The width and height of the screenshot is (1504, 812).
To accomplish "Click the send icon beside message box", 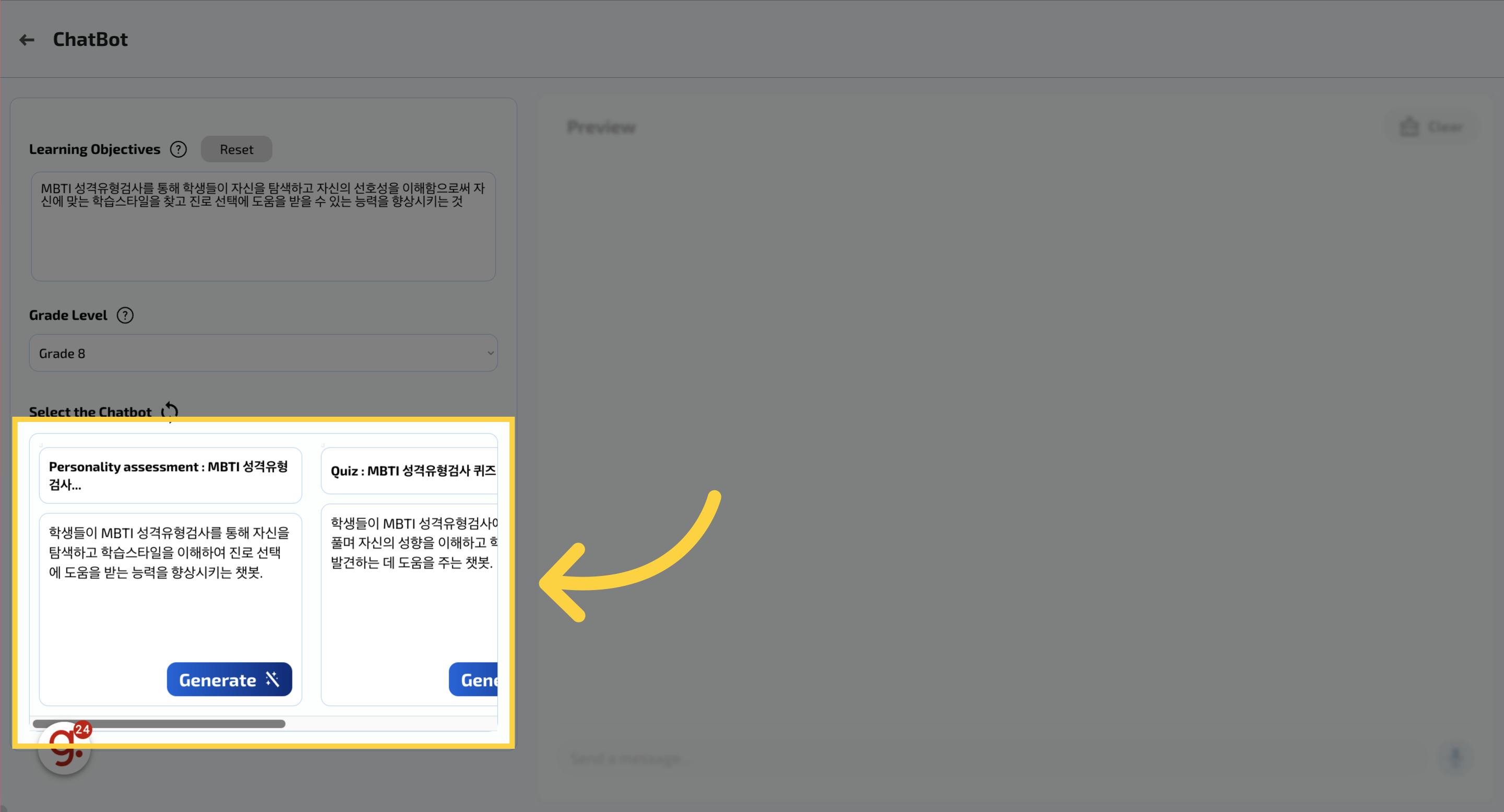I will (x=1455, y=757).
